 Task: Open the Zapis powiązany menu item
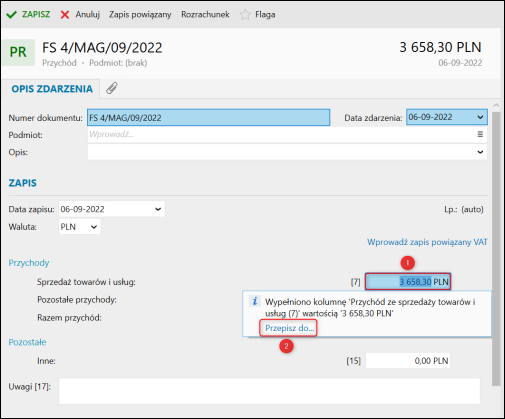(140, 15)
